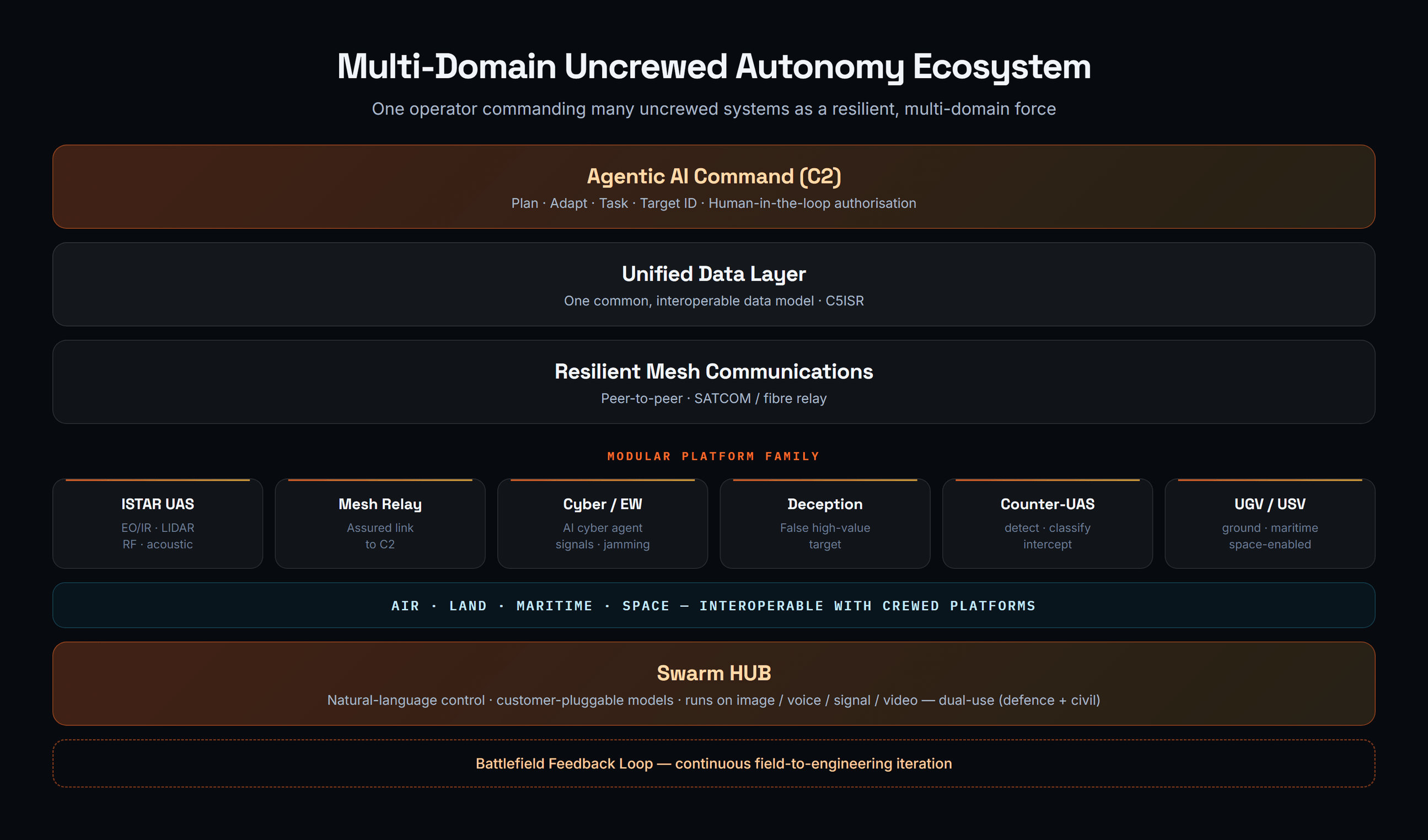Viewport: 1428px width, 840px height.
Task: Click "False high-value target" description
Action: tap(825, 536)
